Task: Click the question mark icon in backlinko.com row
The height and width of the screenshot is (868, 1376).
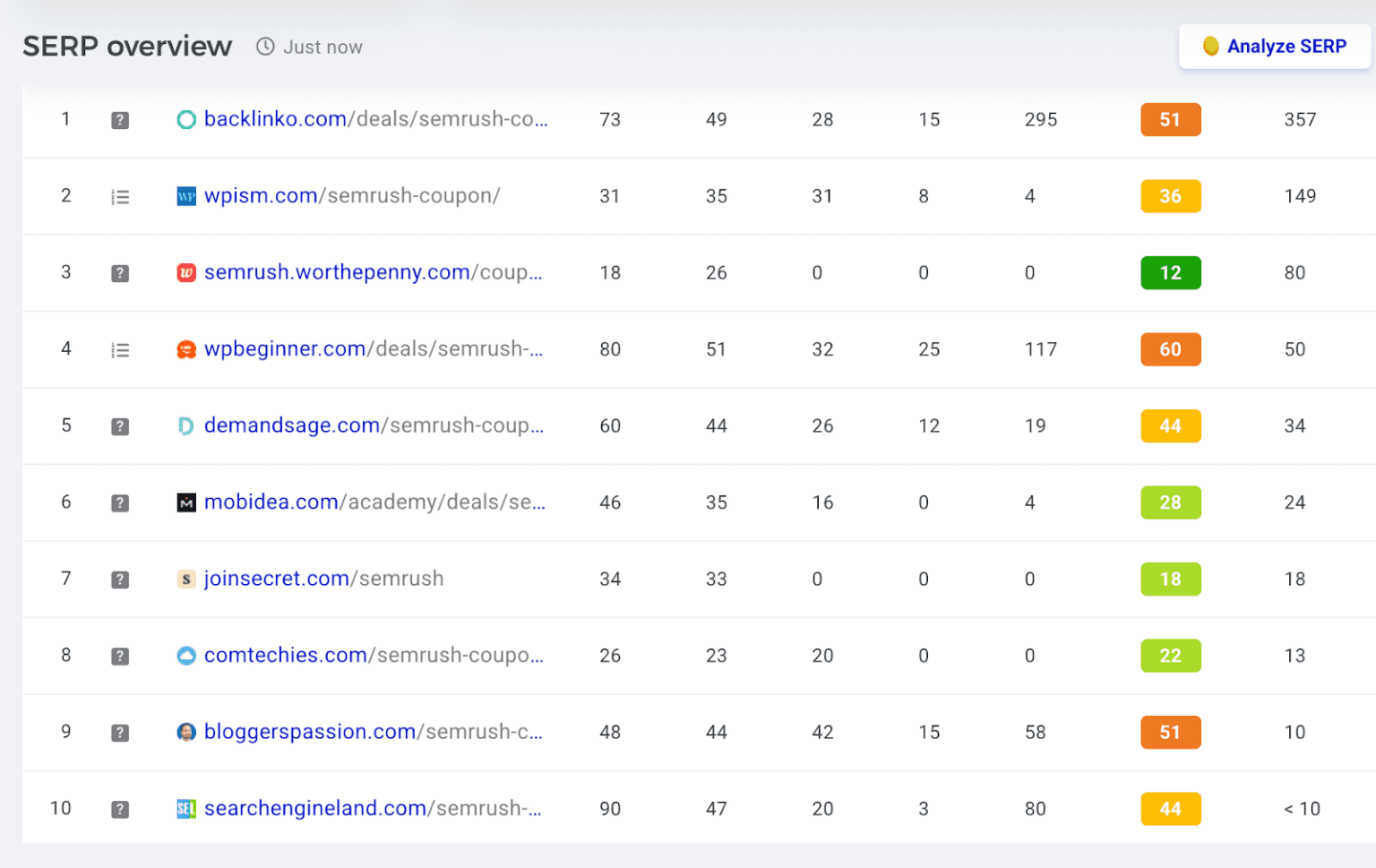Action: [x=120, y=120]
